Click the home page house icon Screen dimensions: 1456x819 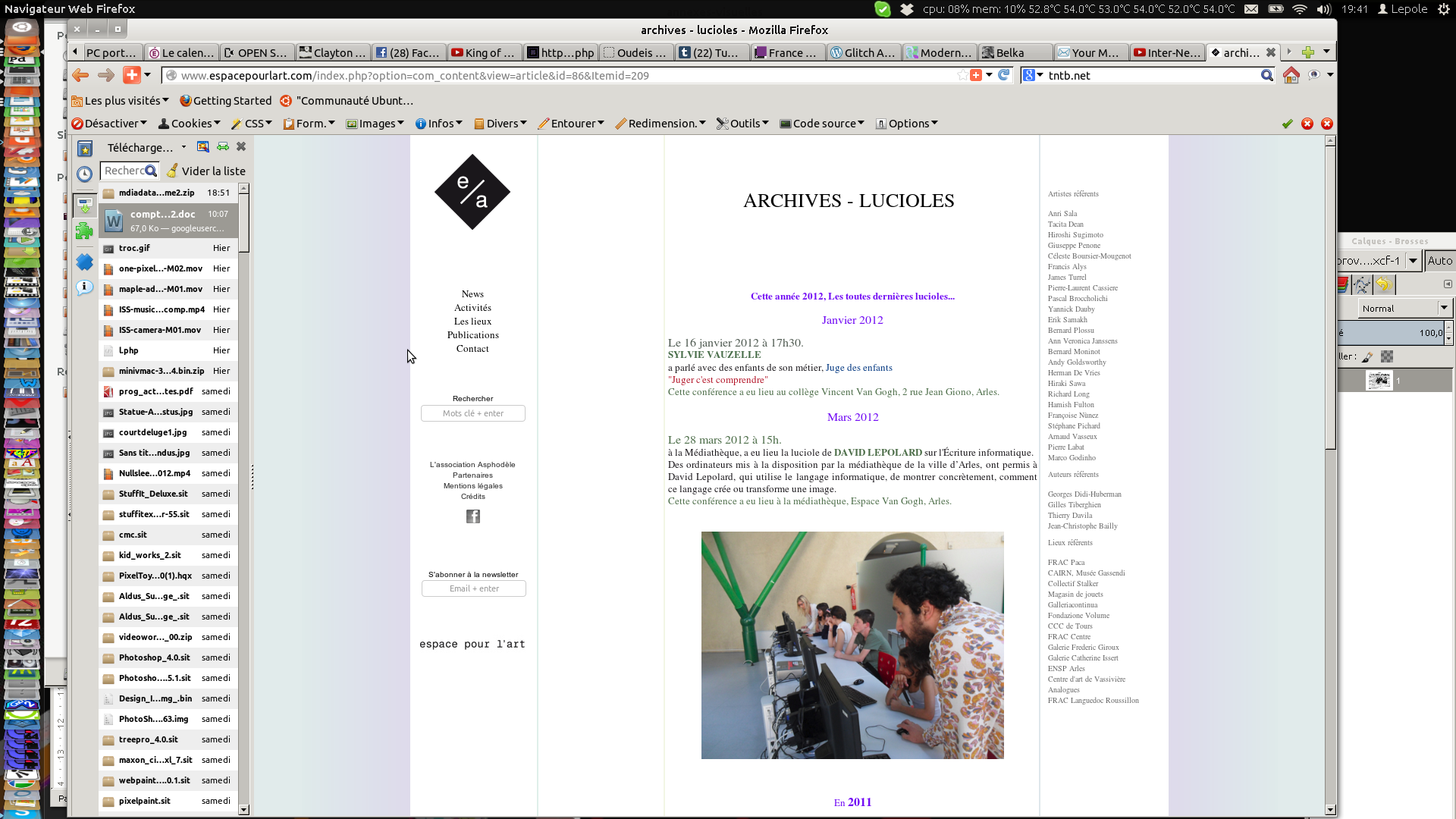click(1291, 75)
